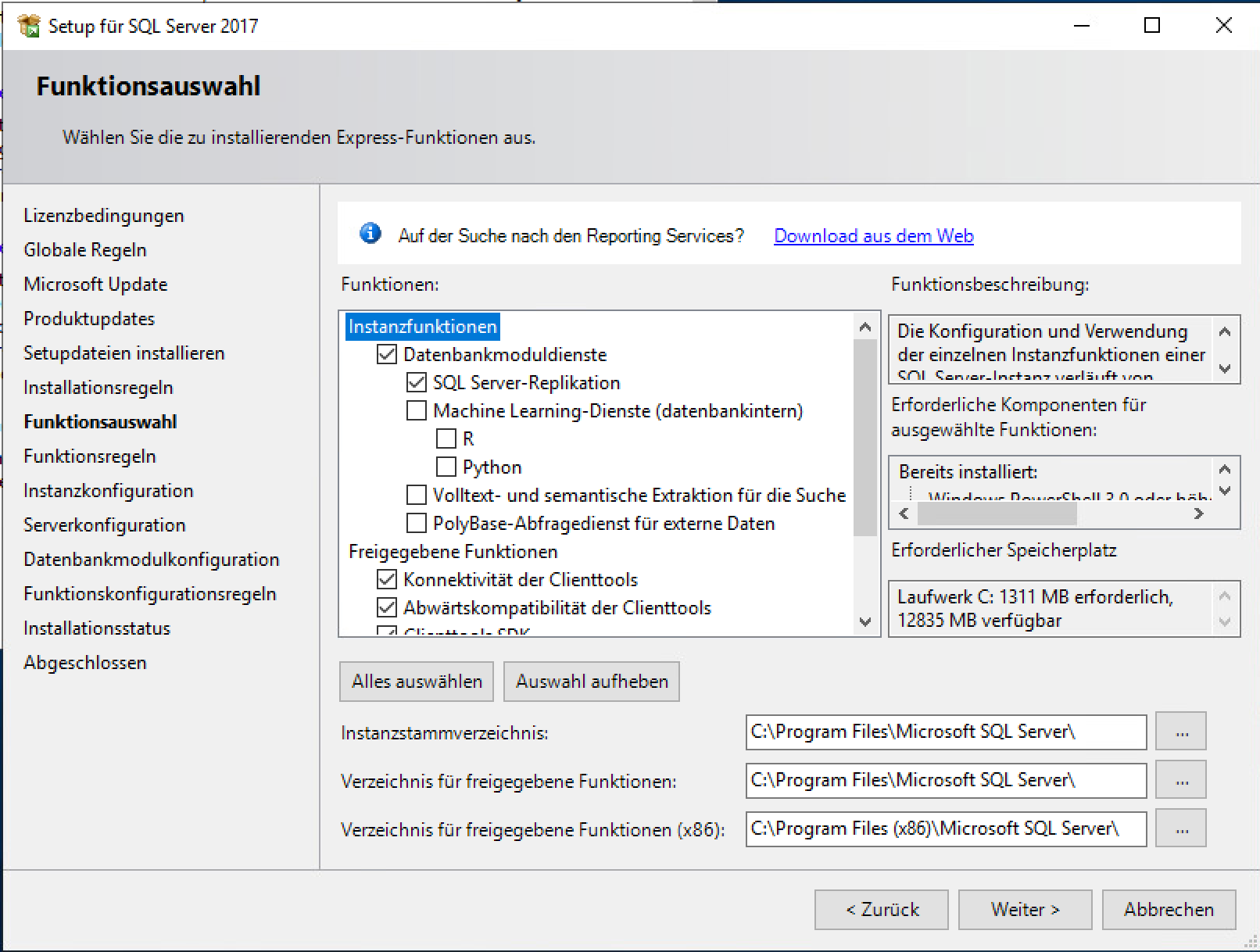Check the Python option
This screenshot has width=1260, height=952.
point(446,467)
